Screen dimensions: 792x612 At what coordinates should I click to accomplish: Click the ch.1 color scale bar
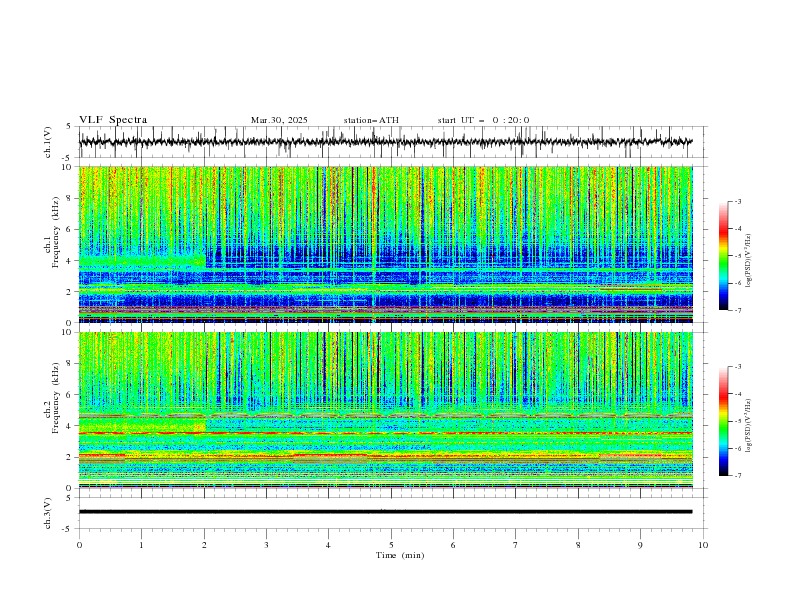[x=723, y=256]
